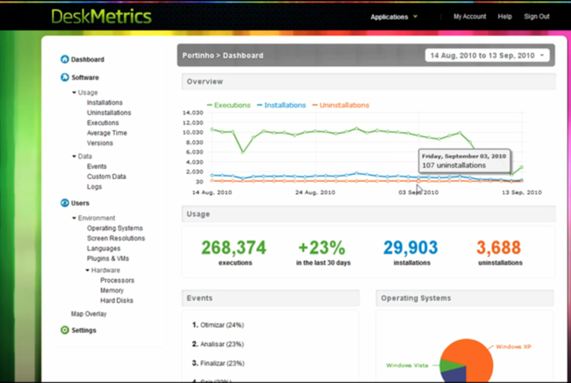Click the Dashboard home icon in sidebar

(64, 59)
